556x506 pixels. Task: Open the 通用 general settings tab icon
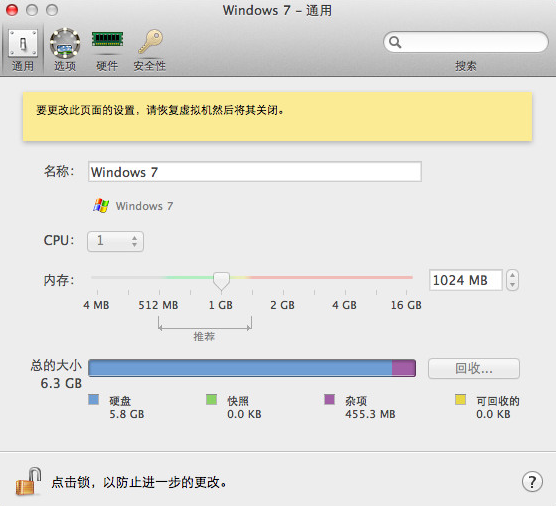(x=23, y=43)
